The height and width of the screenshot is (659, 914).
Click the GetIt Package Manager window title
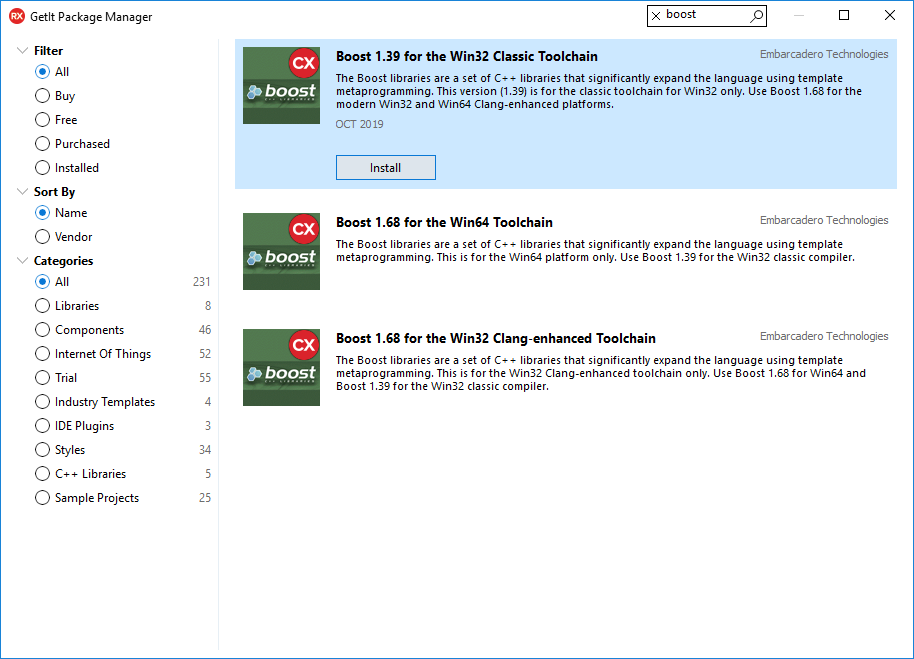91,17
